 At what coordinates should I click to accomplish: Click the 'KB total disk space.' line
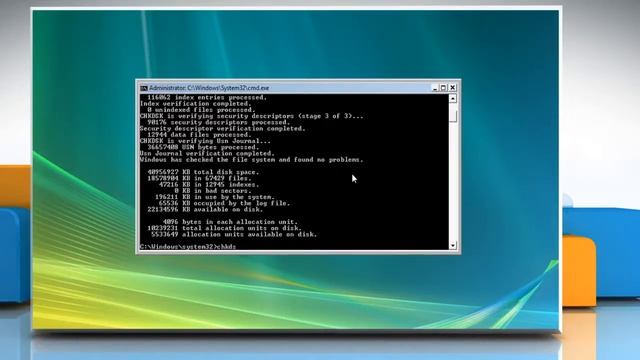point(203,172)
